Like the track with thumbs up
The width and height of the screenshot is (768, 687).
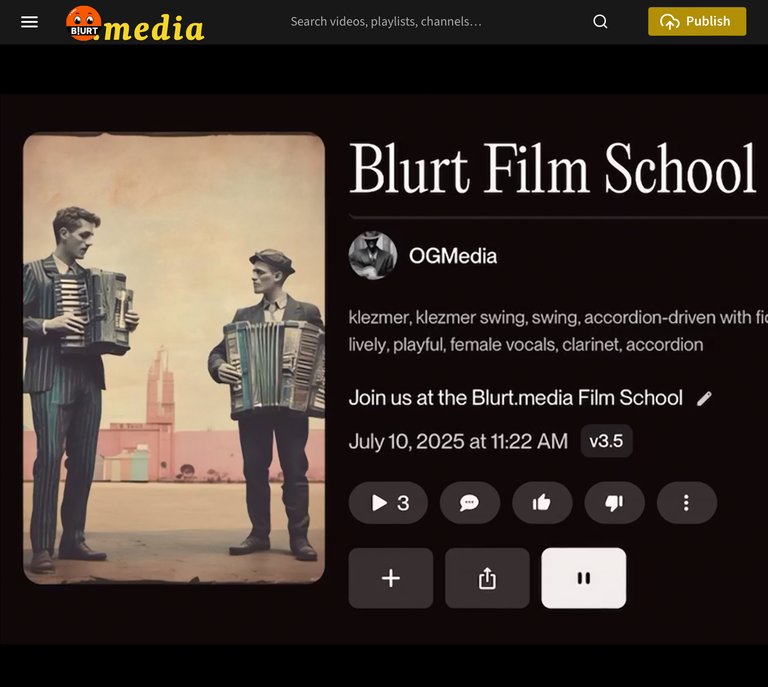tap(542, 503)
